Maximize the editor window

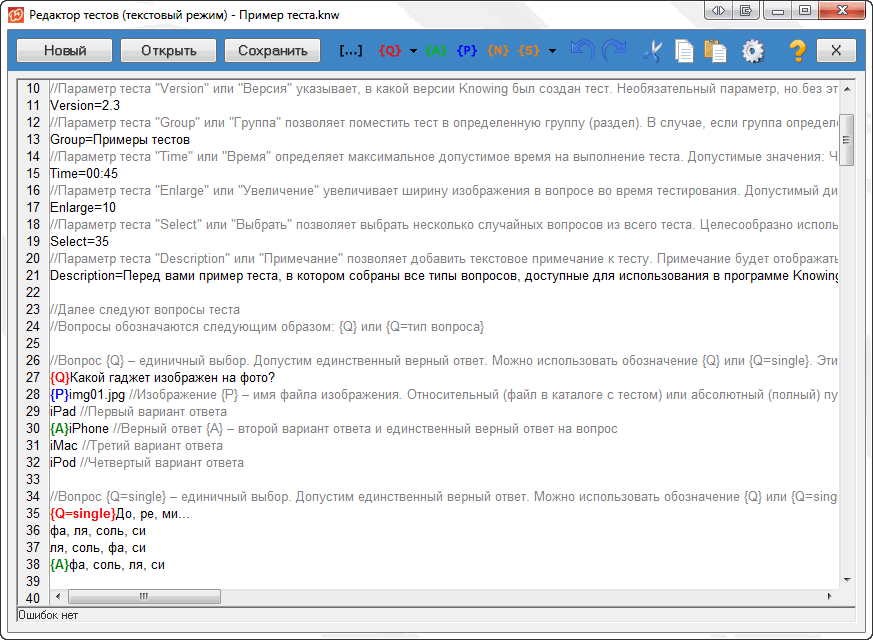tap(805, 10)
